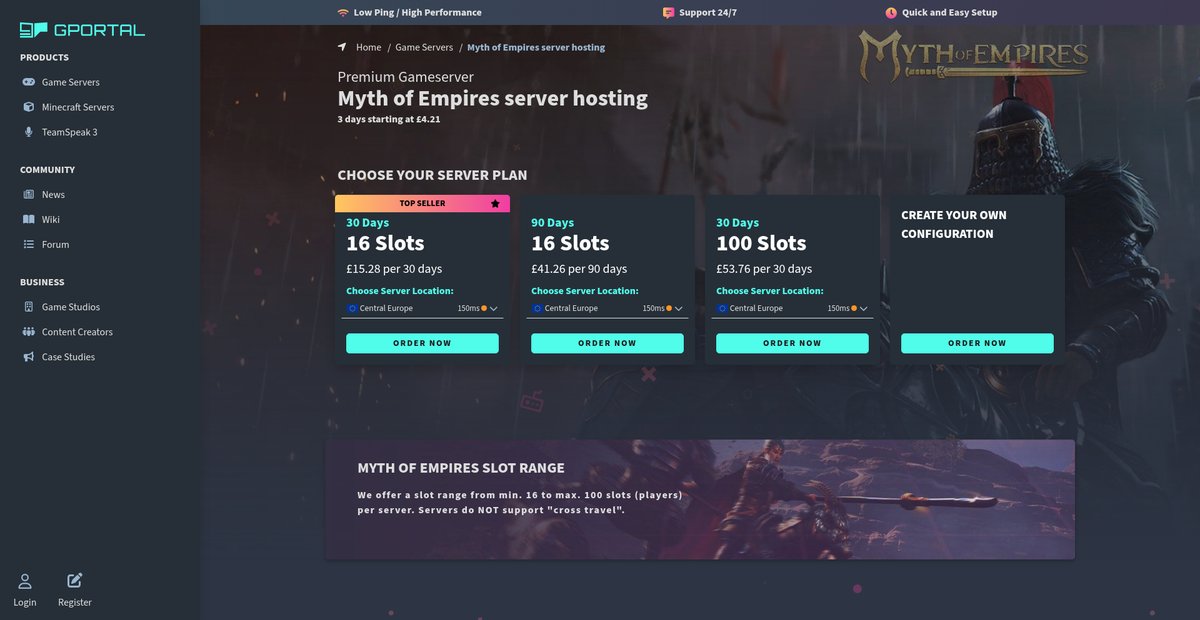The width and height of the screenshot is (1200, 620).
Task: Open location dropdown for 30 Days 16 Slots
Action: pyautogui.click(x=422, y=308)
